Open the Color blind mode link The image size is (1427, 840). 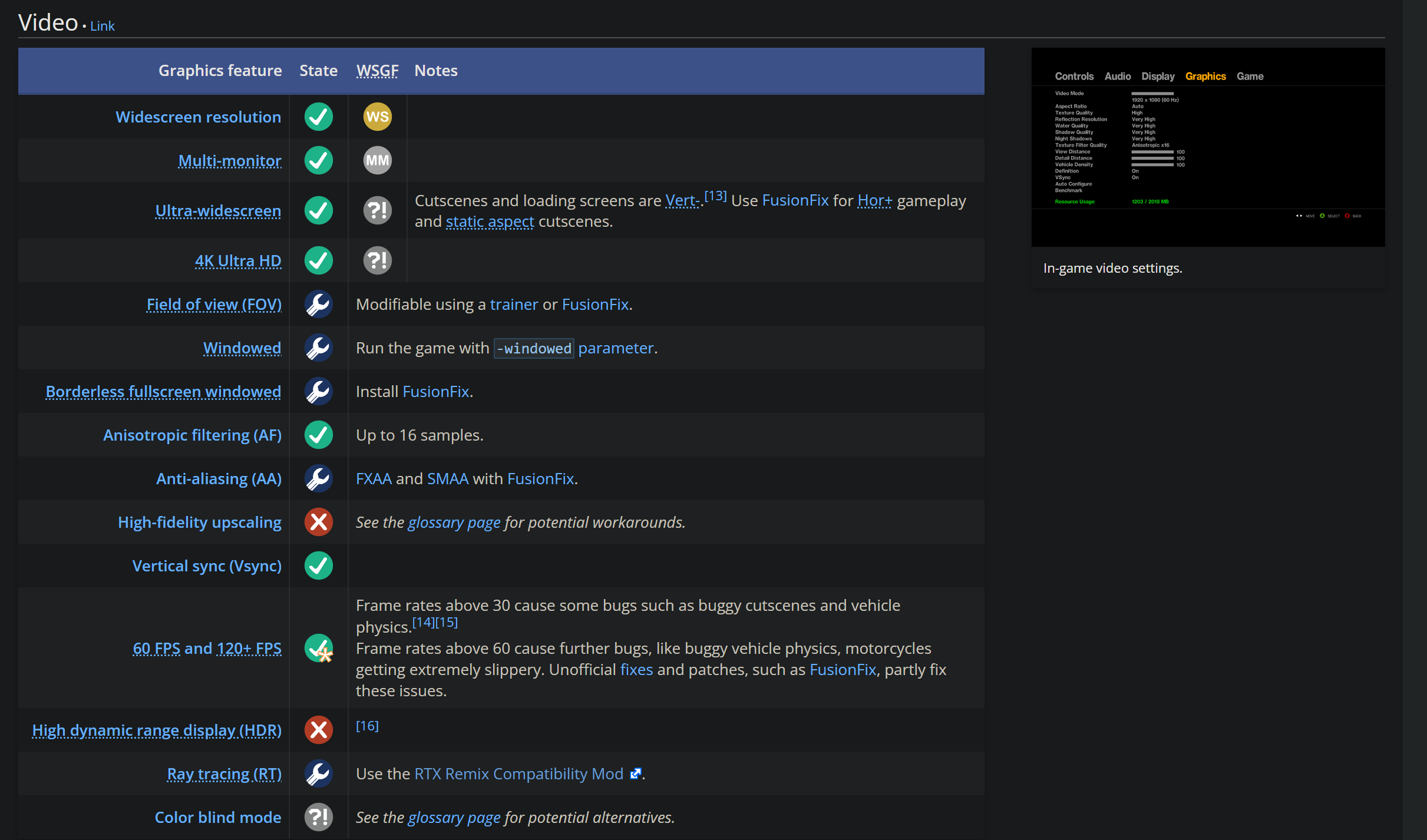218,817
